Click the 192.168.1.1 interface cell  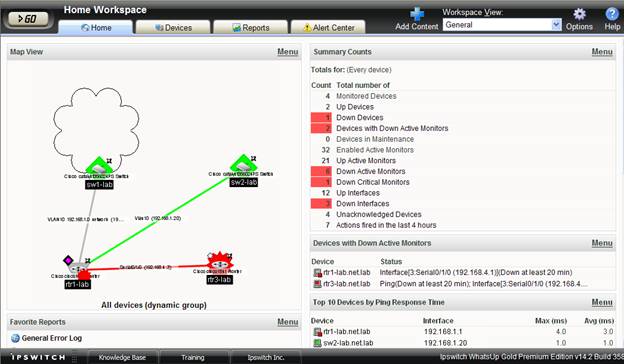click(443, 331)
